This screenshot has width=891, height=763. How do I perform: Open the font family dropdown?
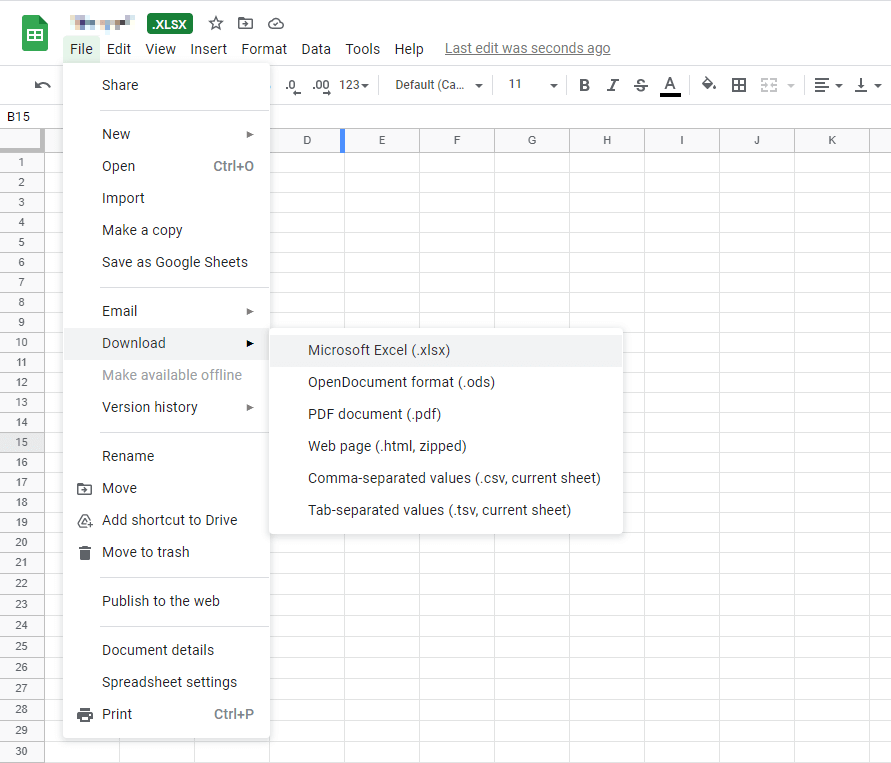(x=439, y=85)
